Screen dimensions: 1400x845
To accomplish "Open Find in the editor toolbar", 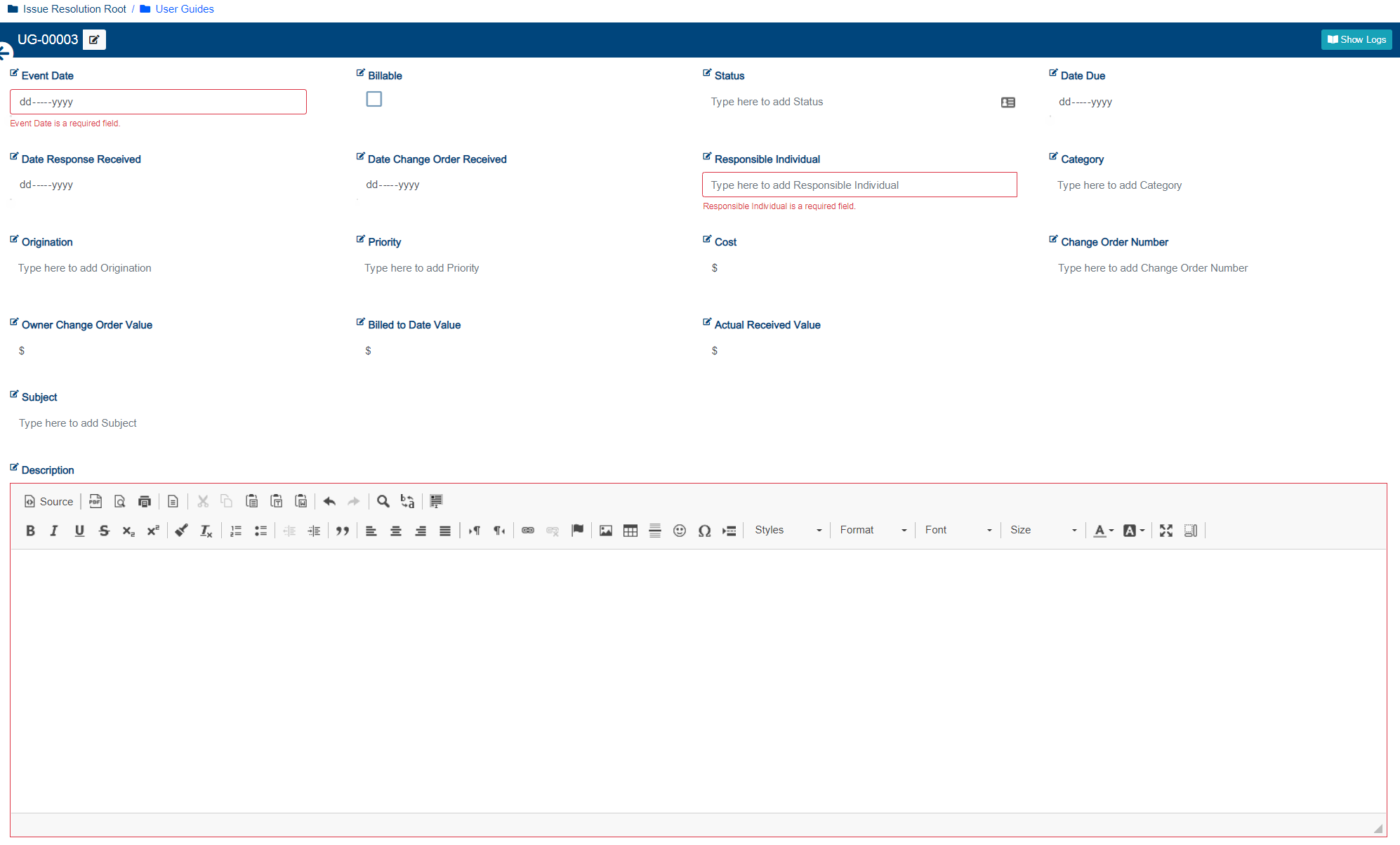I will tap(383, 501).
